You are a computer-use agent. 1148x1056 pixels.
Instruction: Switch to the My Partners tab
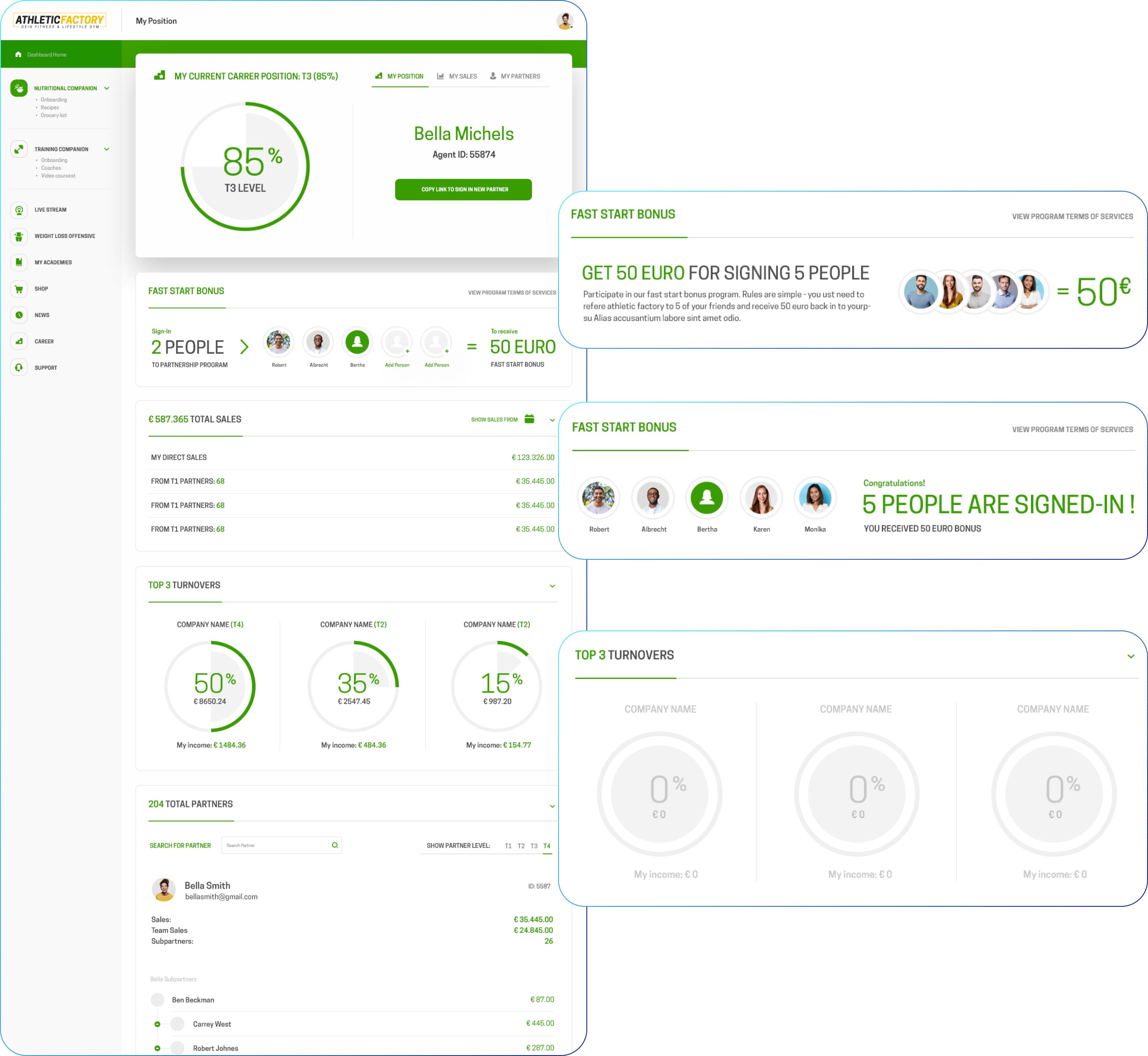(515, 76)
